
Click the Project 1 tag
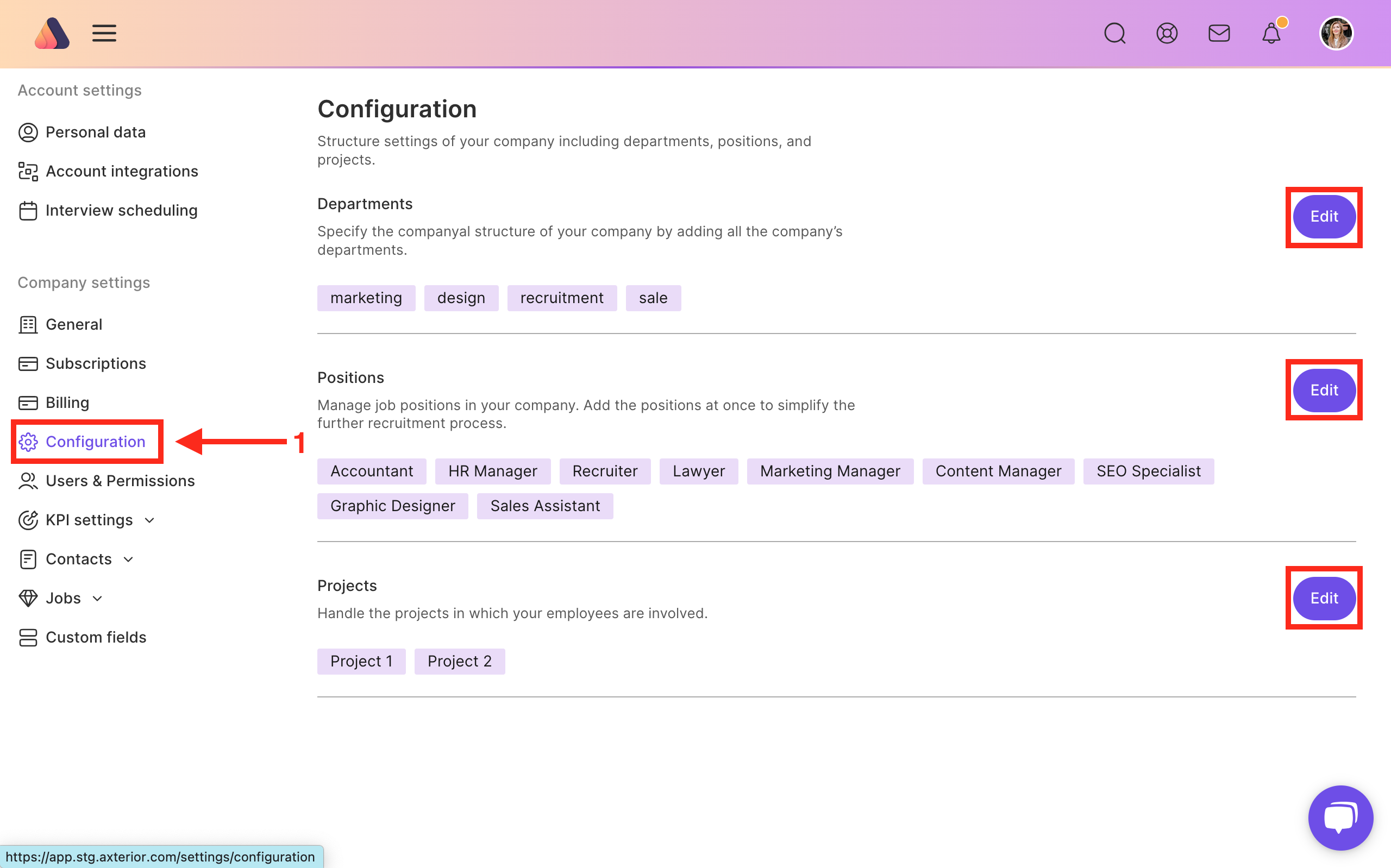(x=362, y=662)
